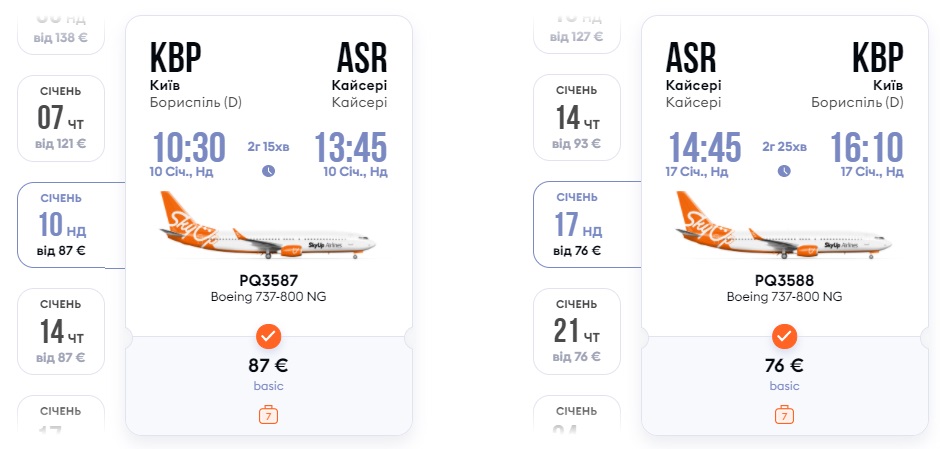
Task: Pick the 21 чт return date from 76 €
Action: click(x=576, y=331)
